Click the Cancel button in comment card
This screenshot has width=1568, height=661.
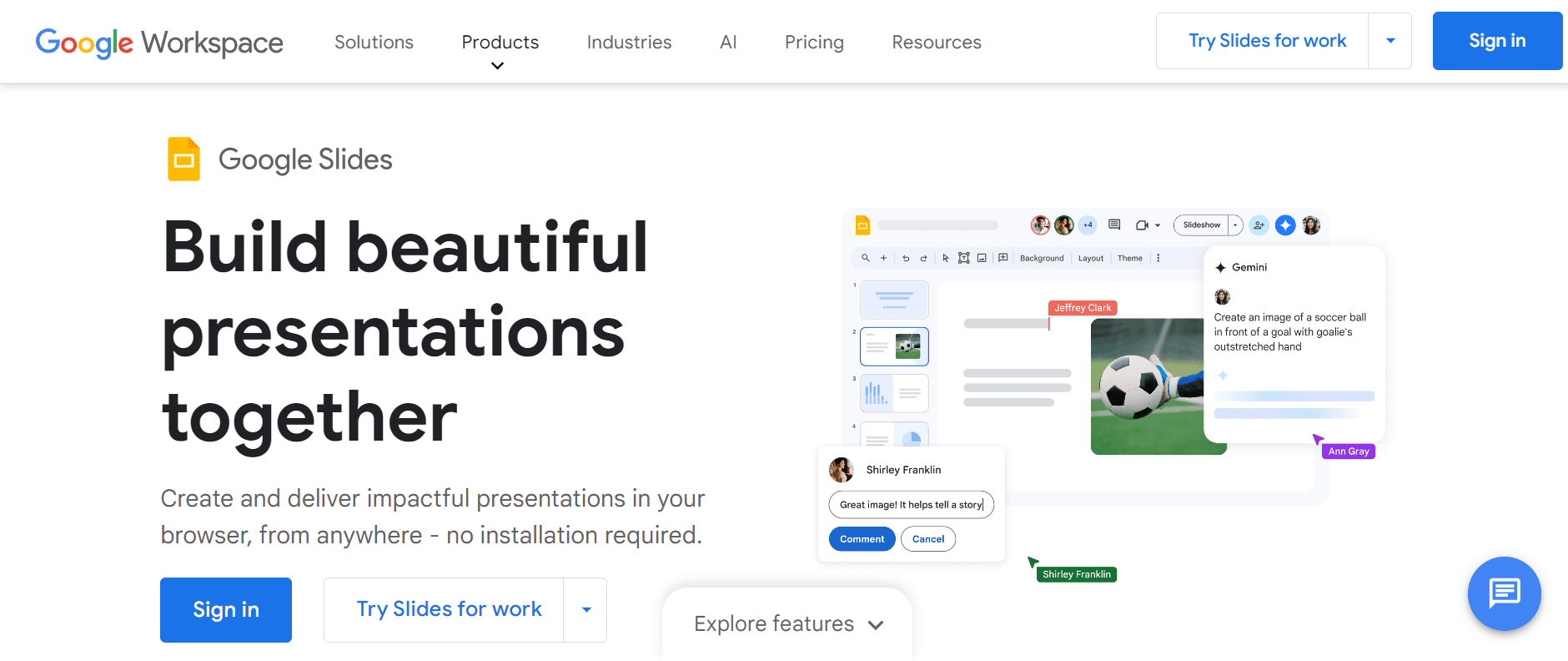tap(928, 539)
